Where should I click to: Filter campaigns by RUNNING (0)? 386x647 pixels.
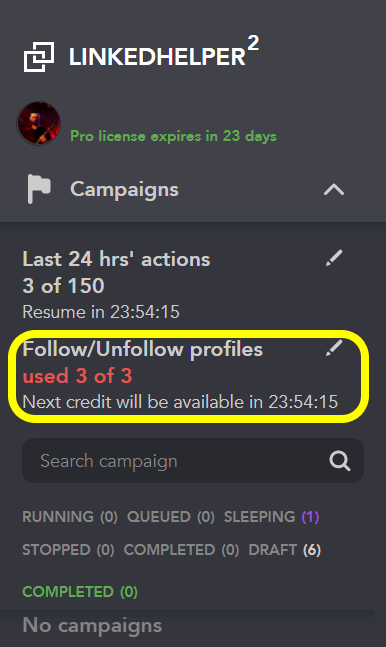70,517
